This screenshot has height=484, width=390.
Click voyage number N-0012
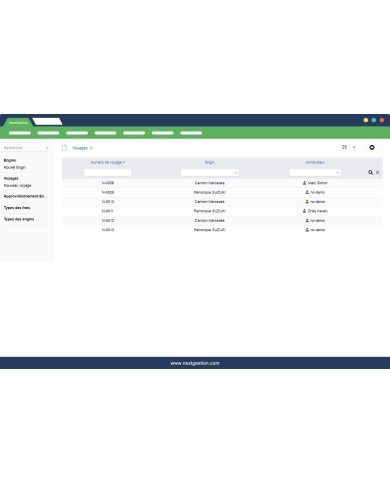[108, 220]
